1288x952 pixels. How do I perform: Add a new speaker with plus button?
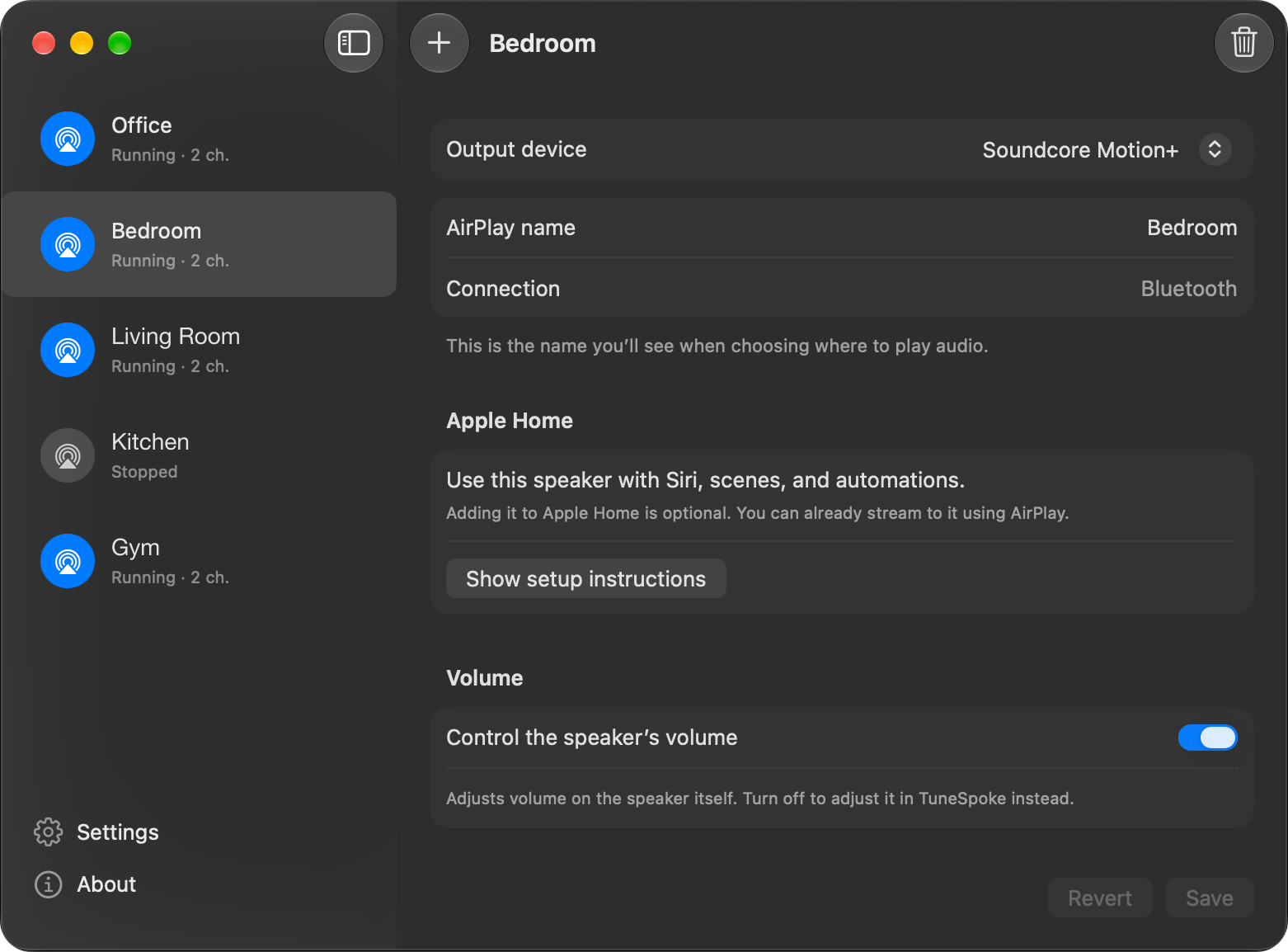440,43
